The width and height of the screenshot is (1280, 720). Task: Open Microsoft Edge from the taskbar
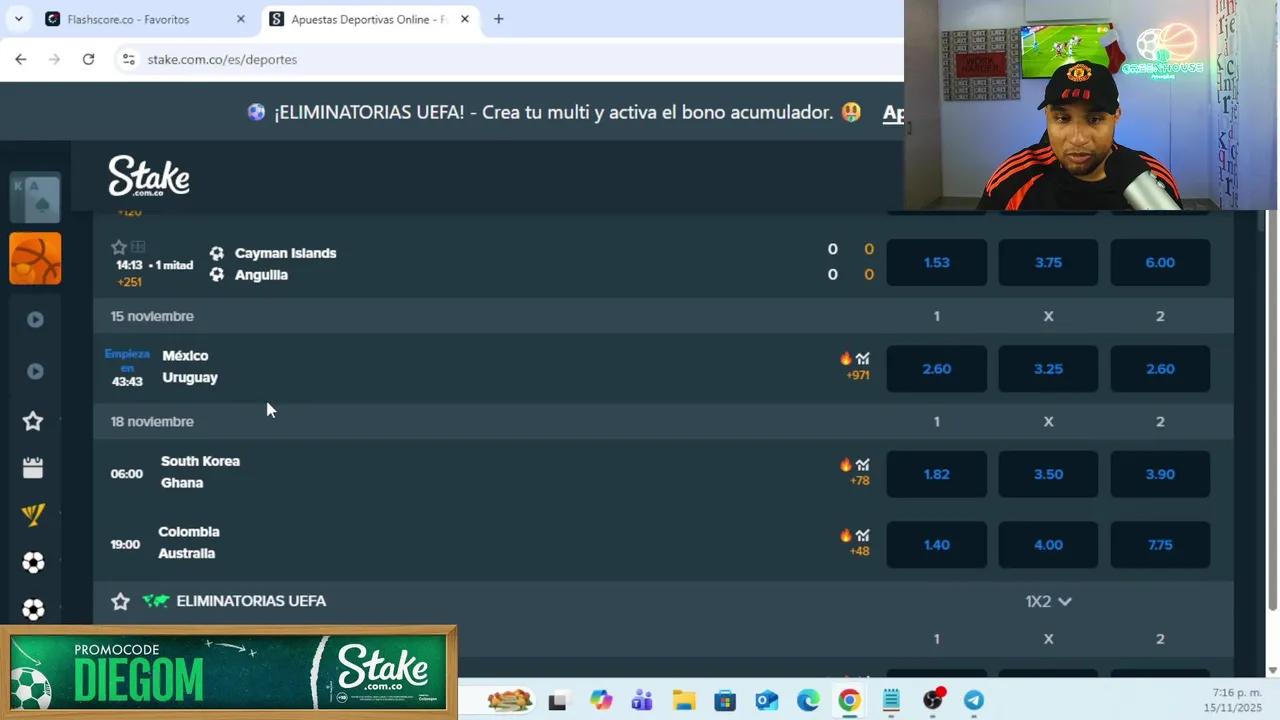(808, 700)
